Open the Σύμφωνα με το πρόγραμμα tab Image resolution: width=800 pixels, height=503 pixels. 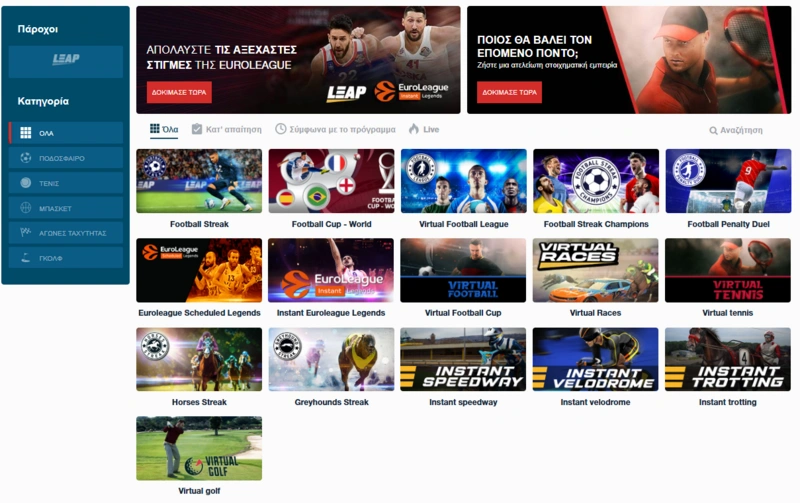335,130
